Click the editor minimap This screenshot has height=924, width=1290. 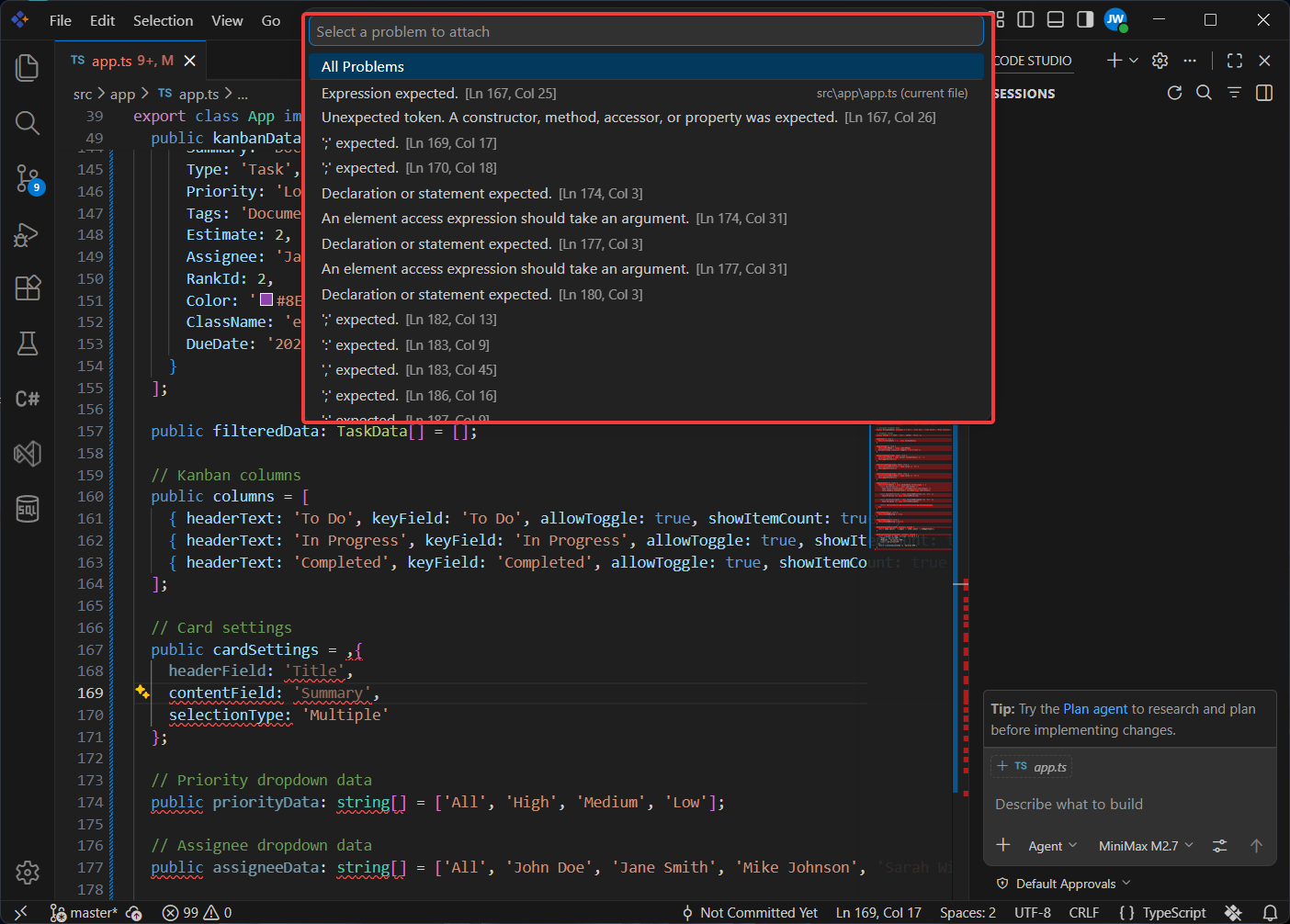[913, 487]
